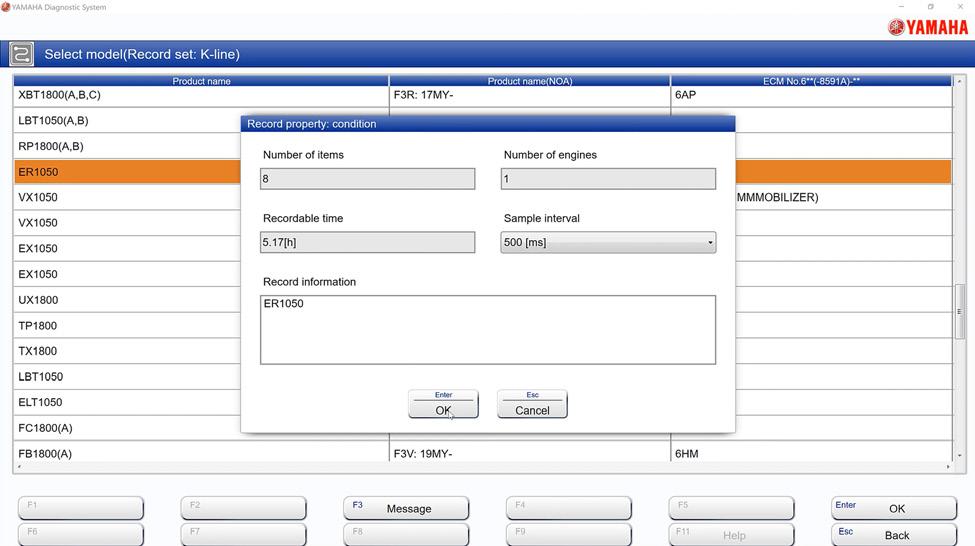The image size is (975, 546).
Task: Click the bottom Enter OK button
Action: click(894, 508)
